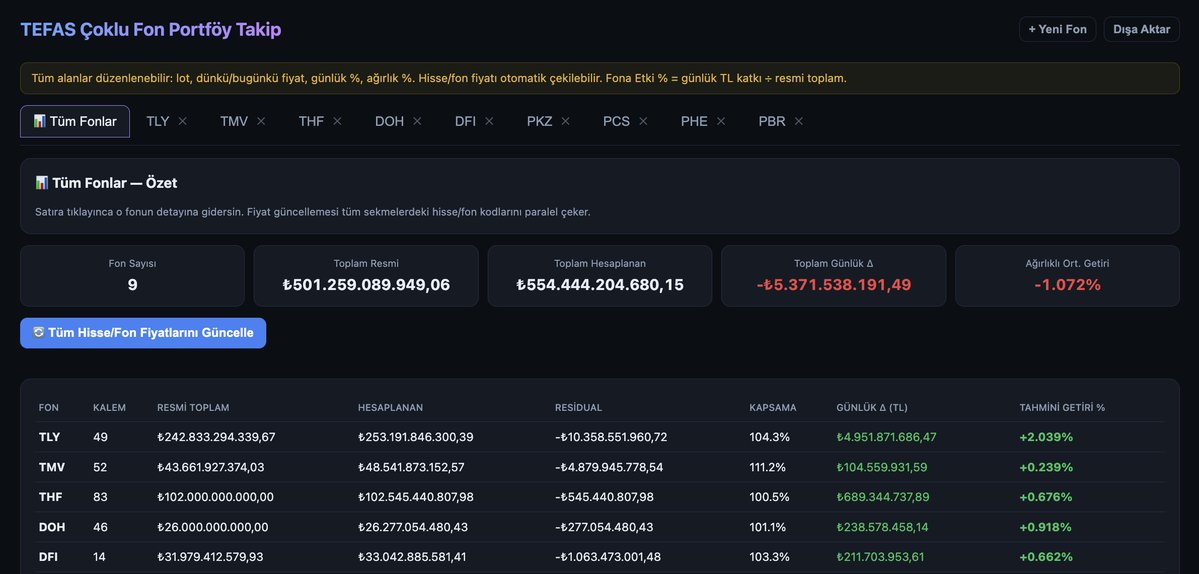Click the KALEM column header
The width and height of the screenshot is (1199, 574).
pyautogui.click(x=109, y=407)
